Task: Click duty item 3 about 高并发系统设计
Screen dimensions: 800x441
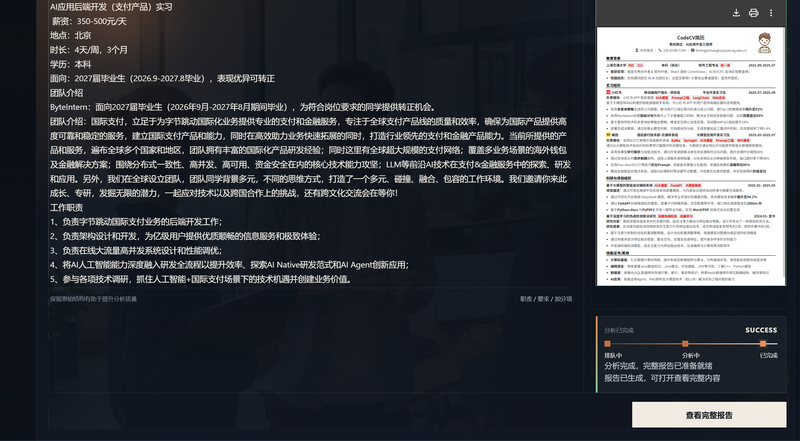Action: tap(136, 251)
